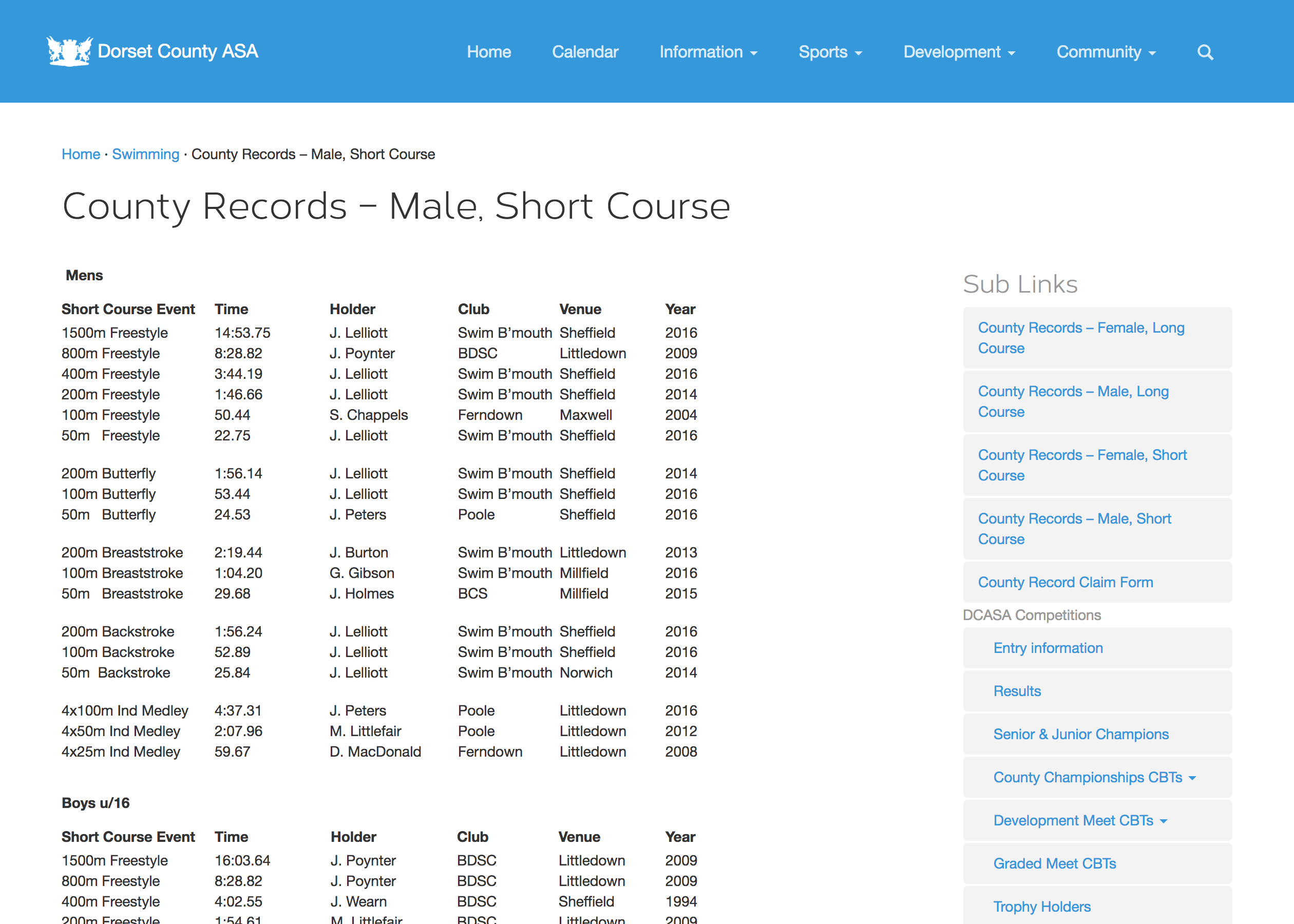
Task: Select Boys u/16 1500m Freestyle time 16:03.64
Action: click(242, 860)
